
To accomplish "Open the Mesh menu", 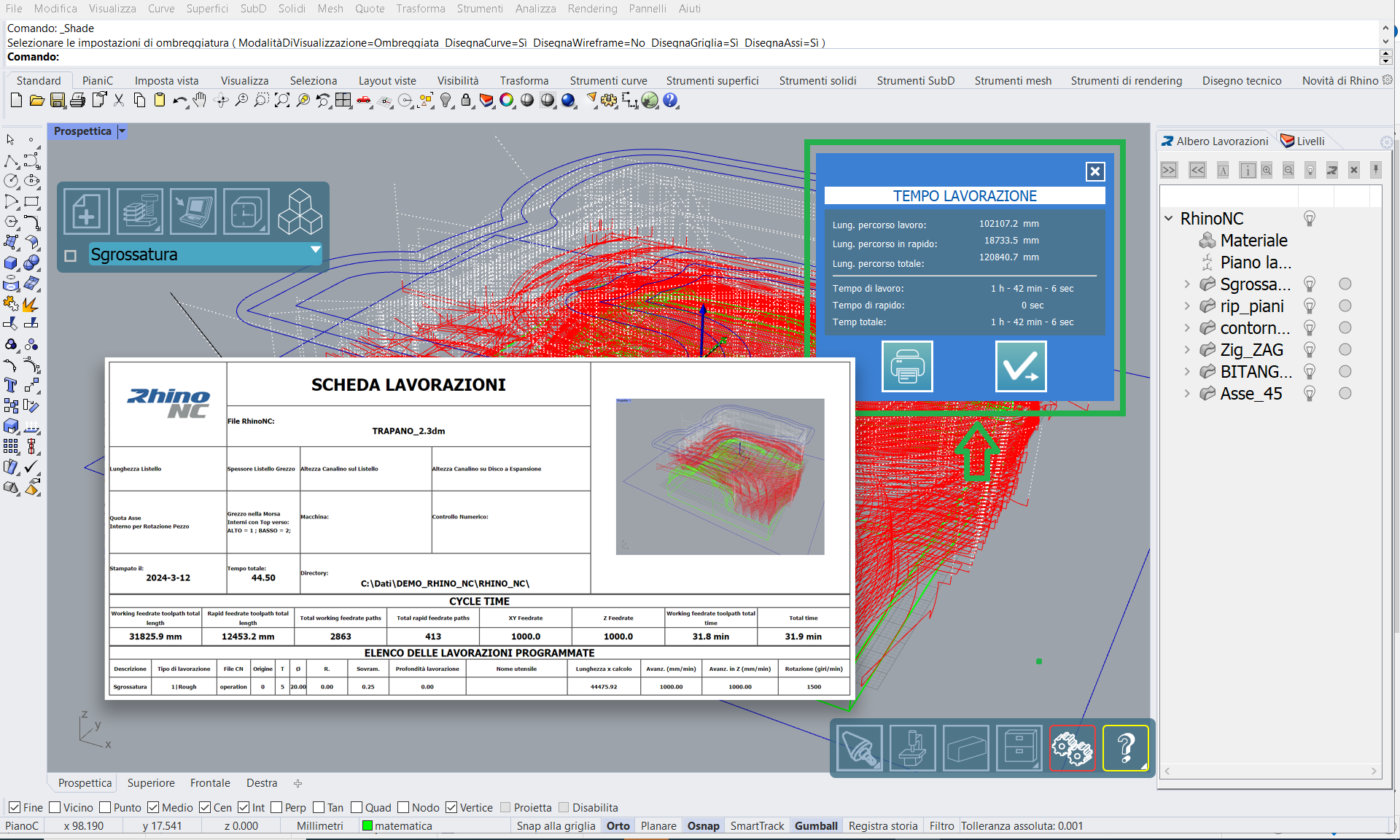I will click(x=330, y=9).
